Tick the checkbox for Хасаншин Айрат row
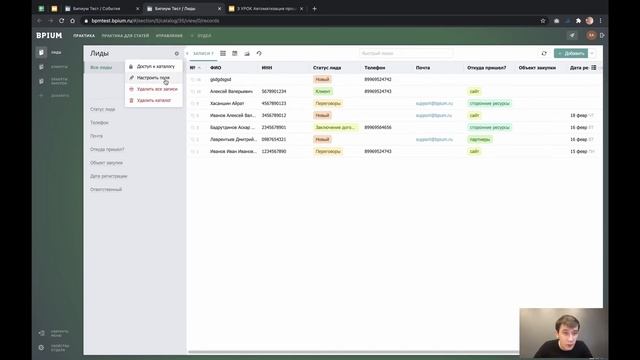 pos(192,104)
